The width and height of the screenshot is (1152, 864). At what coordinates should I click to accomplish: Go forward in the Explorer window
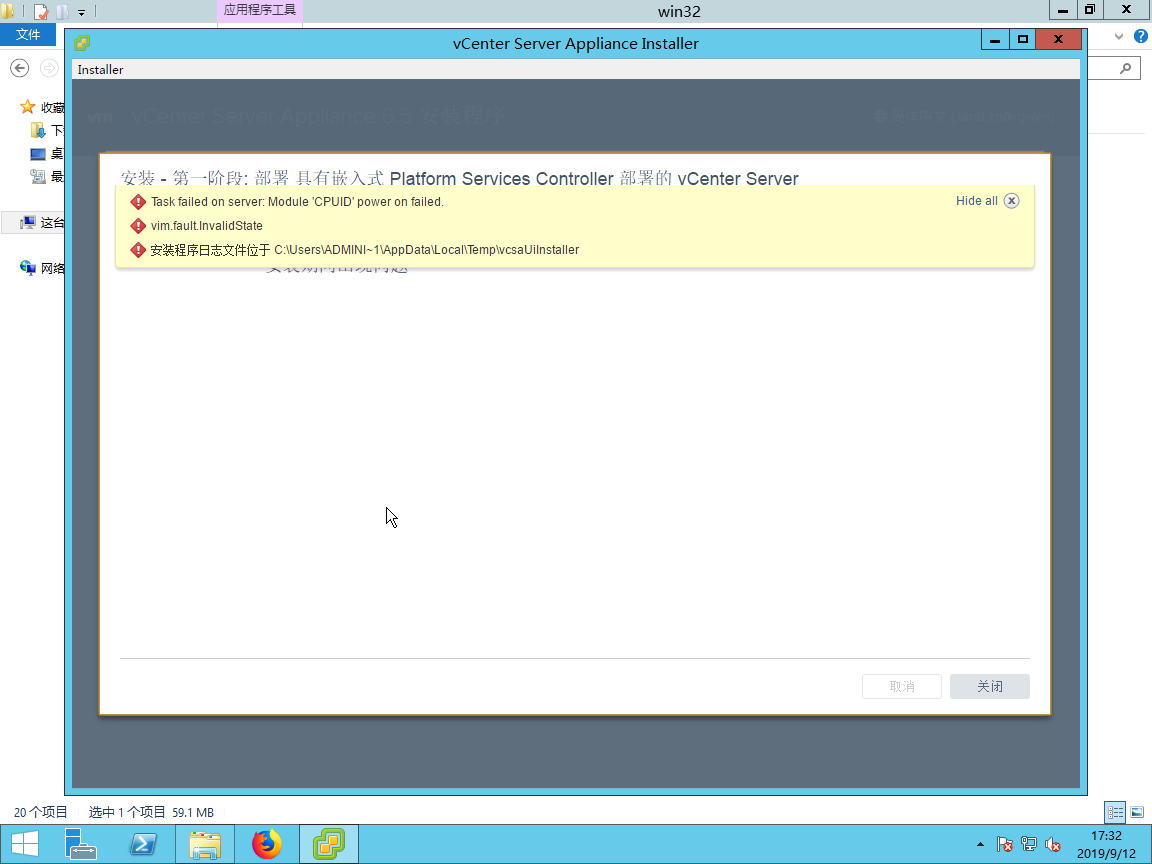tap(48, 68)
